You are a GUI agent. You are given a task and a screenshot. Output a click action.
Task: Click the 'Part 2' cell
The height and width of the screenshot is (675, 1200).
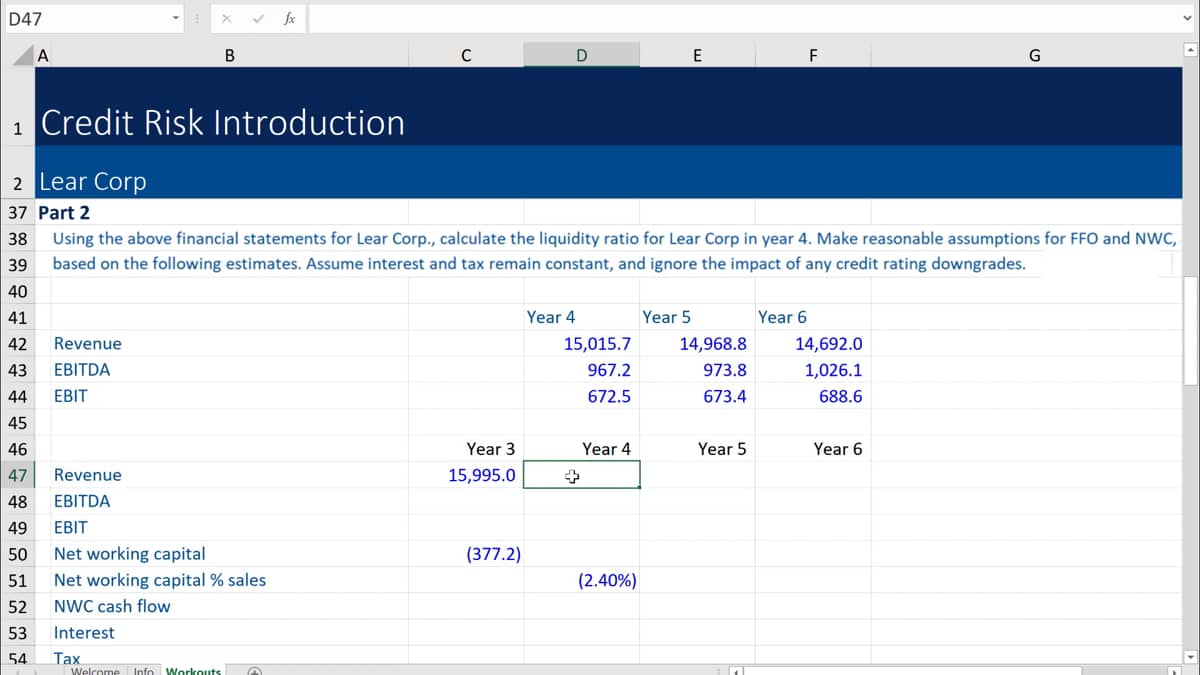click(64, 212)
